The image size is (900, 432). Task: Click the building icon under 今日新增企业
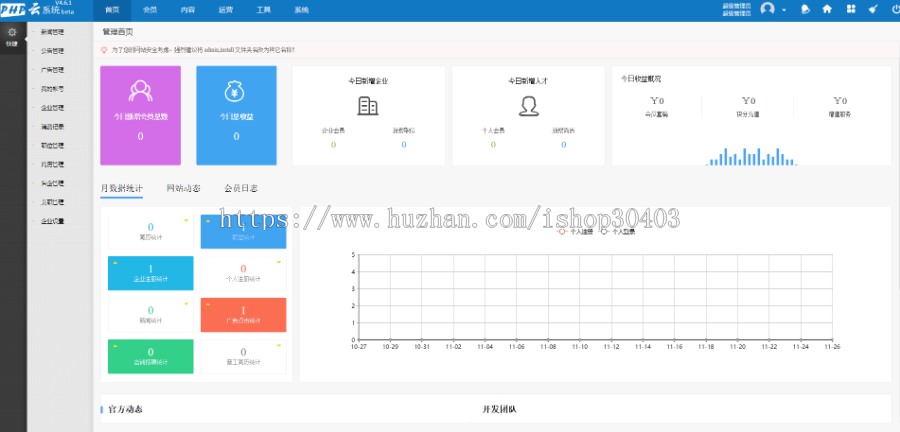click(x=367, y=106)
